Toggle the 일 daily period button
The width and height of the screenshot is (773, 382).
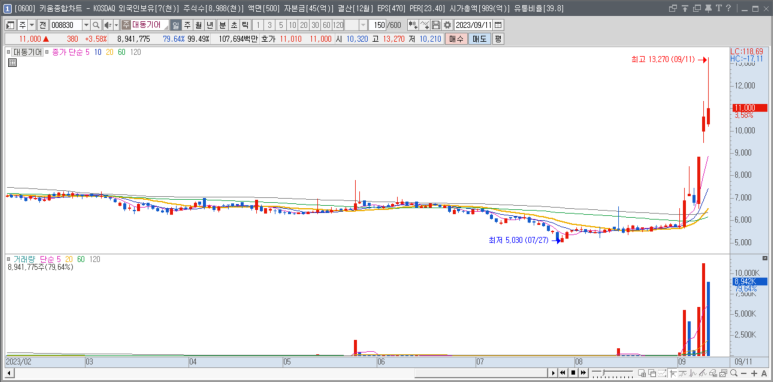pos(176,25)
